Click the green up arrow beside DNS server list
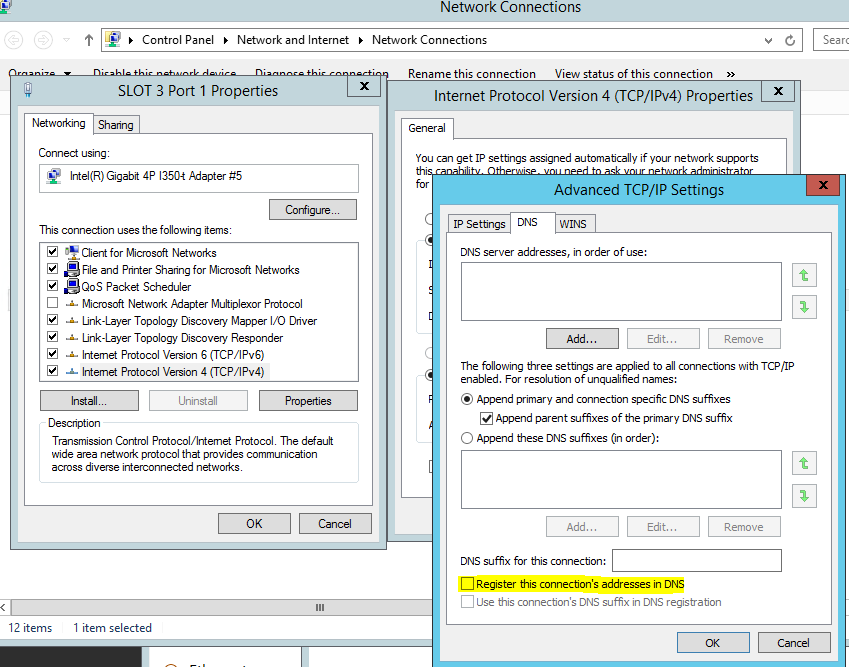The width and height of the screenshot is (849, 667). [804, 275]
